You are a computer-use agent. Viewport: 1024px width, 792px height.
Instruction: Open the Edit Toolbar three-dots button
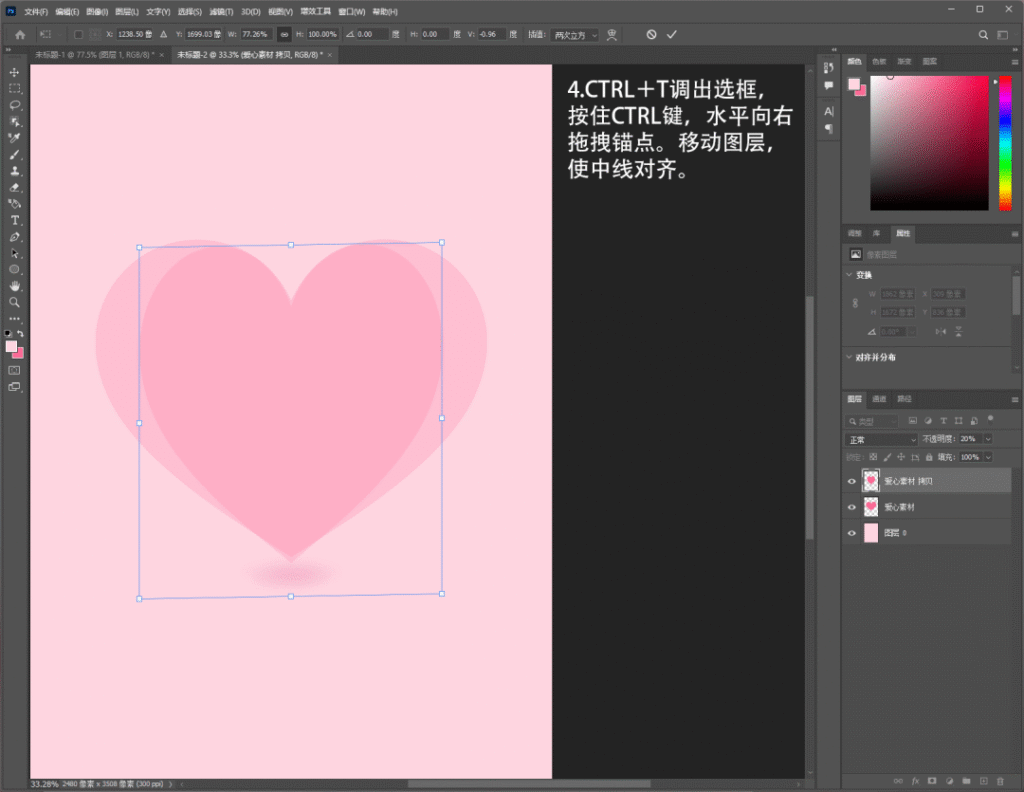[14, 319]
